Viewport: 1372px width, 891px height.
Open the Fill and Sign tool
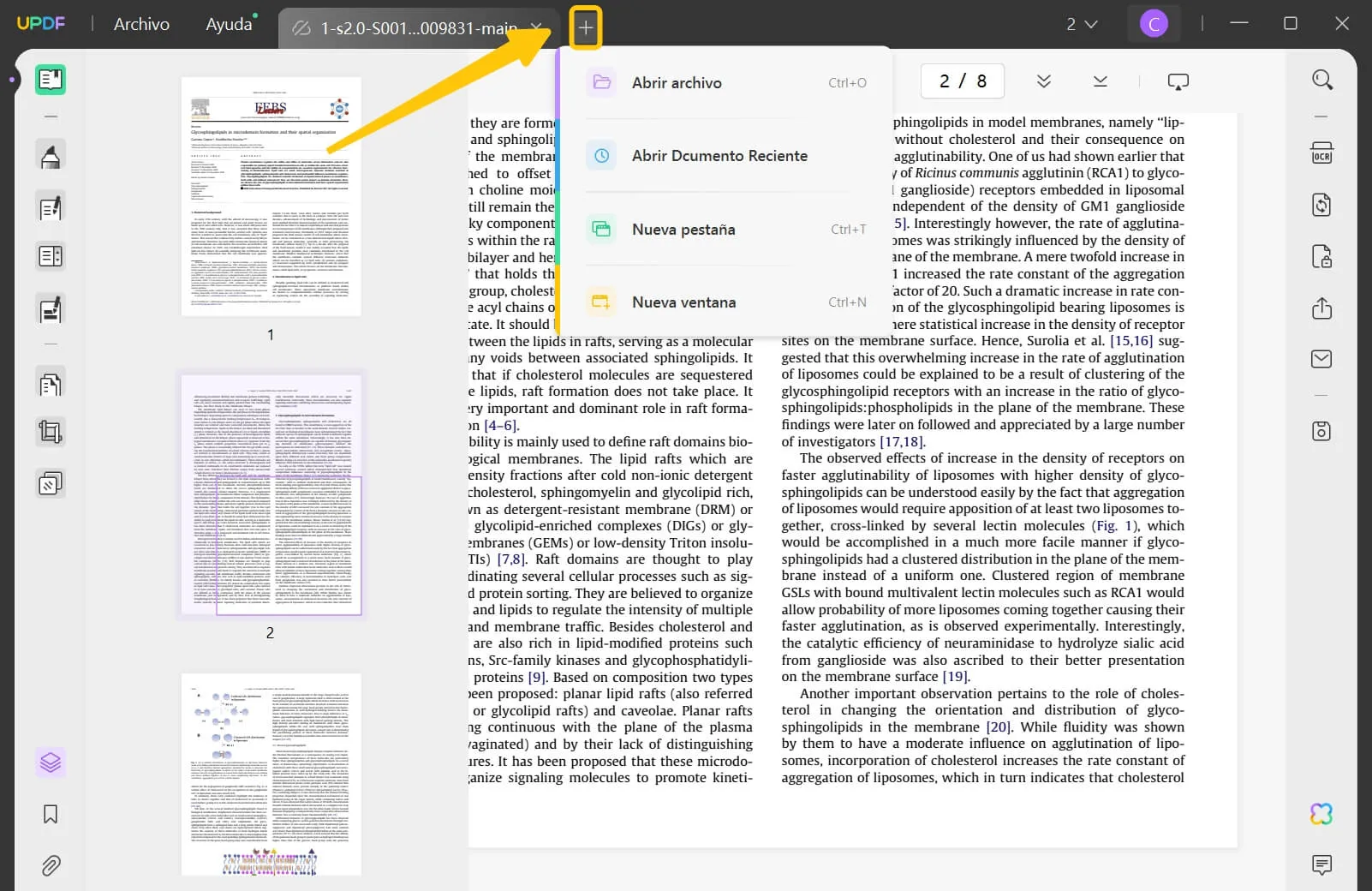coord(51,308)
